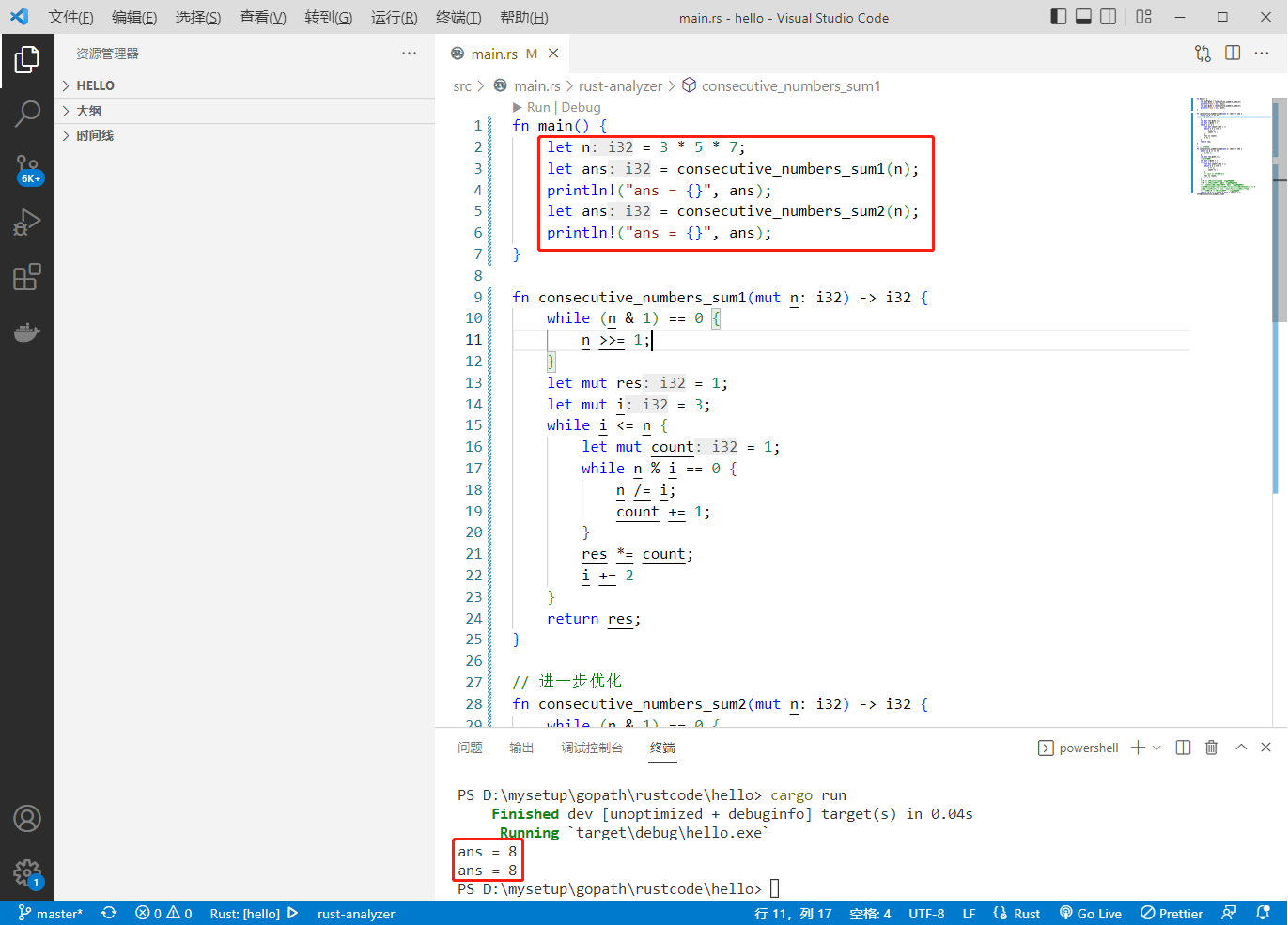The image size is (1288, 925).
Task: Toggle secondary sidebar layout icon
Action: pos(1109,17)
